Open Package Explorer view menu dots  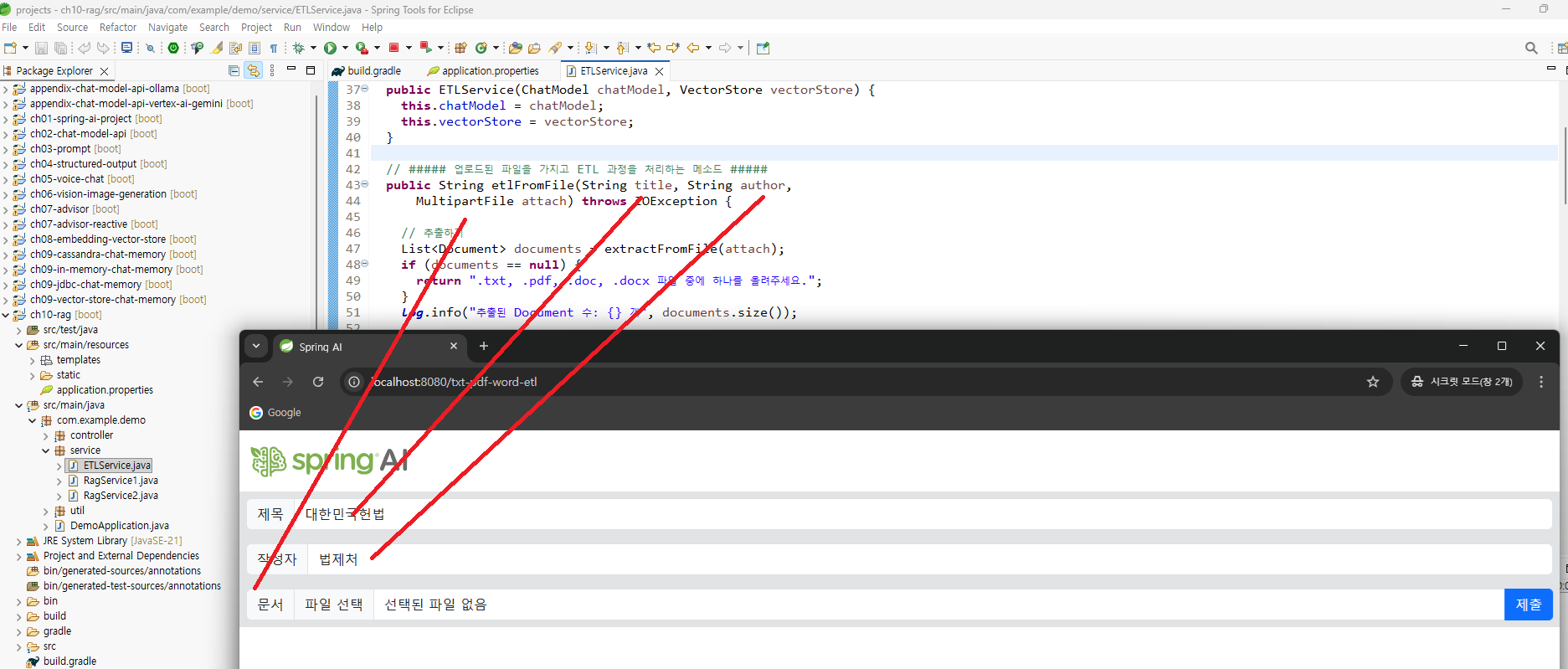click(272, 70)
